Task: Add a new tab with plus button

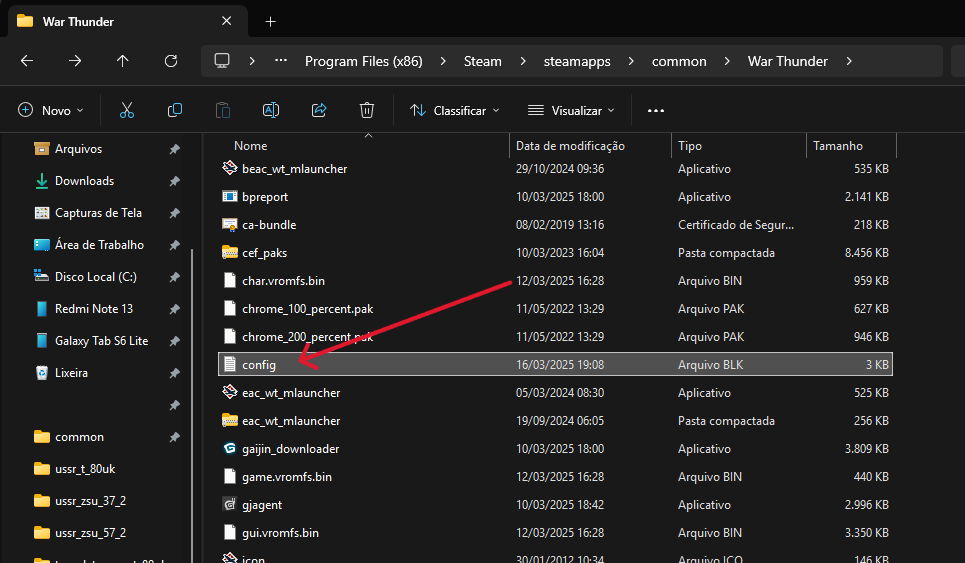Action: (270, 21)
